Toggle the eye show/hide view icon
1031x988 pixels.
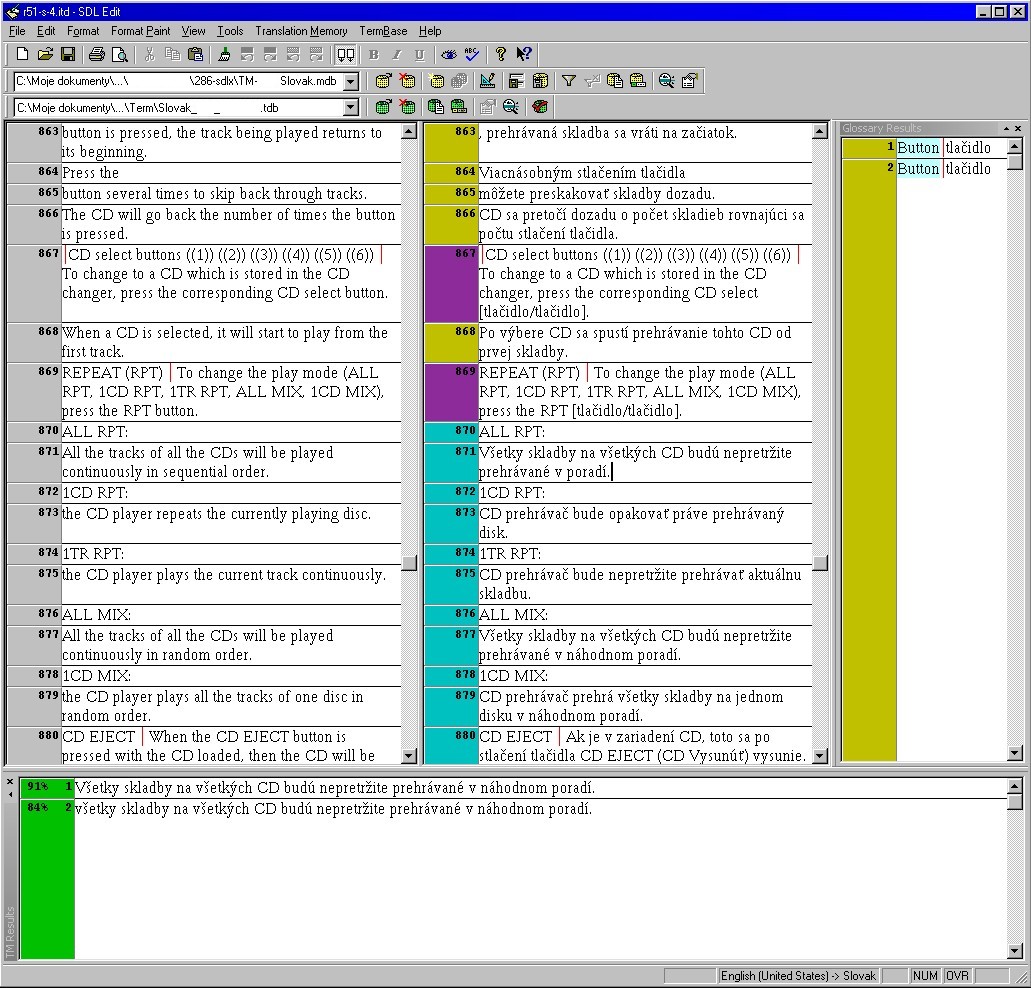[448, 55]
